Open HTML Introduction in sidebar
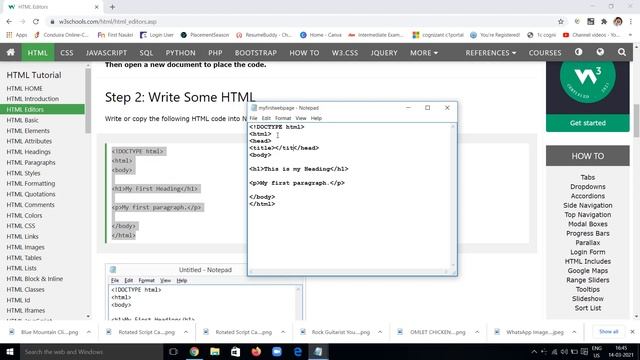Viewport: 640px width, 360px height. point(33,99)
